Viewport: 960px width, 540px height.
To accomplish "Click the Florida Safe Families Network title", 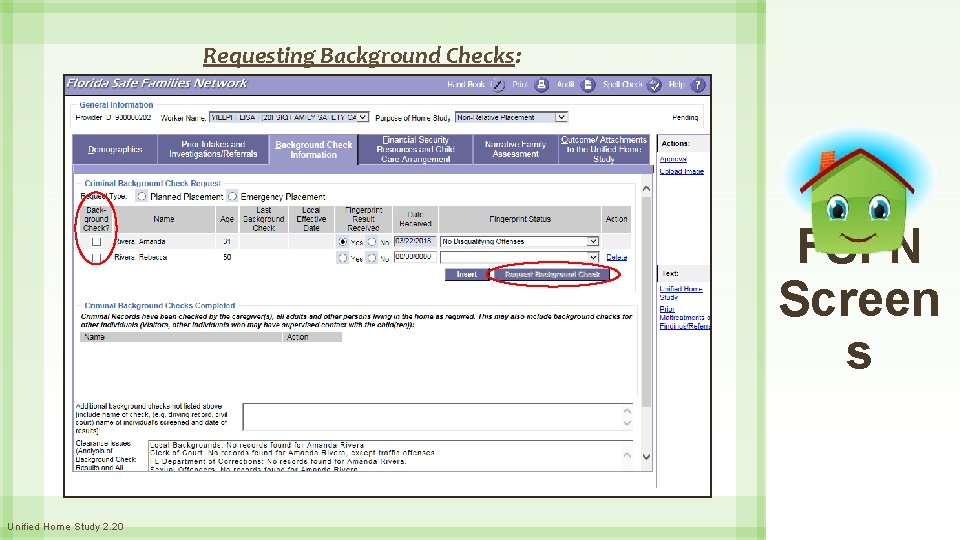I will pos(157,83).
